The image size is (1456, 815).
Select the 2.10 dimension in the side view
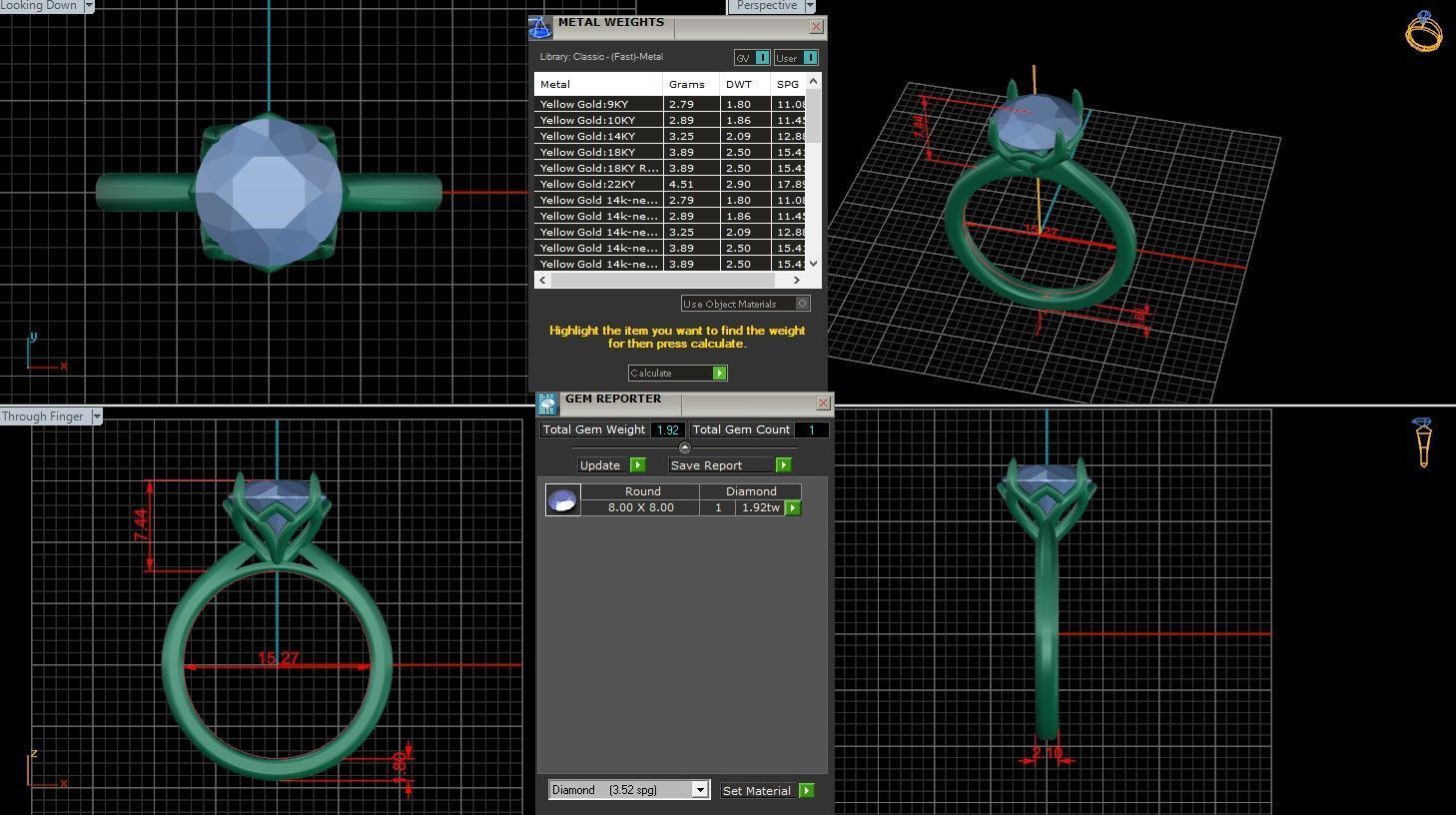click(x=1047, y=753)
